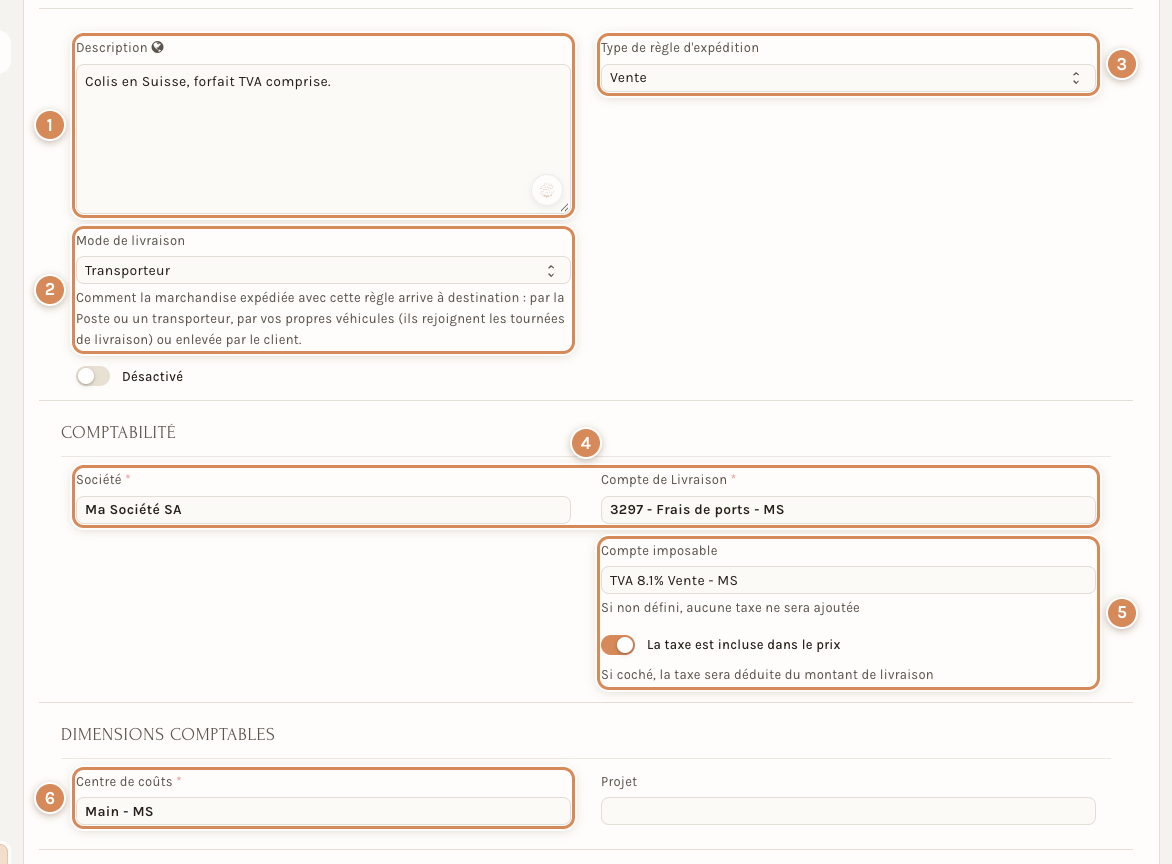This screenshot has width=1172, height=864.
Task: Click the Compte imposable field
Action: (x=848, y=581)
